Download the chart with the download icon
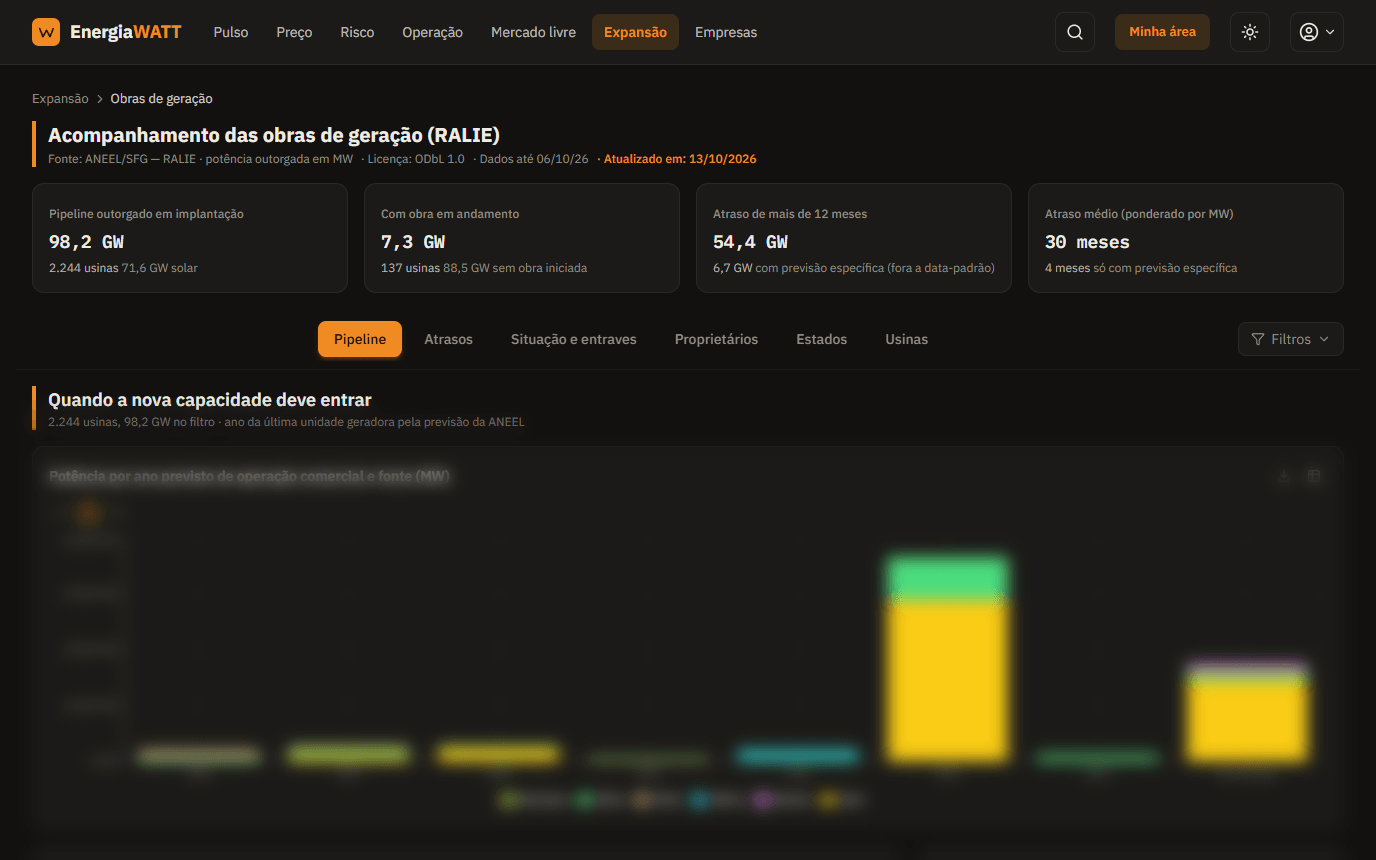 [1284, 476]
